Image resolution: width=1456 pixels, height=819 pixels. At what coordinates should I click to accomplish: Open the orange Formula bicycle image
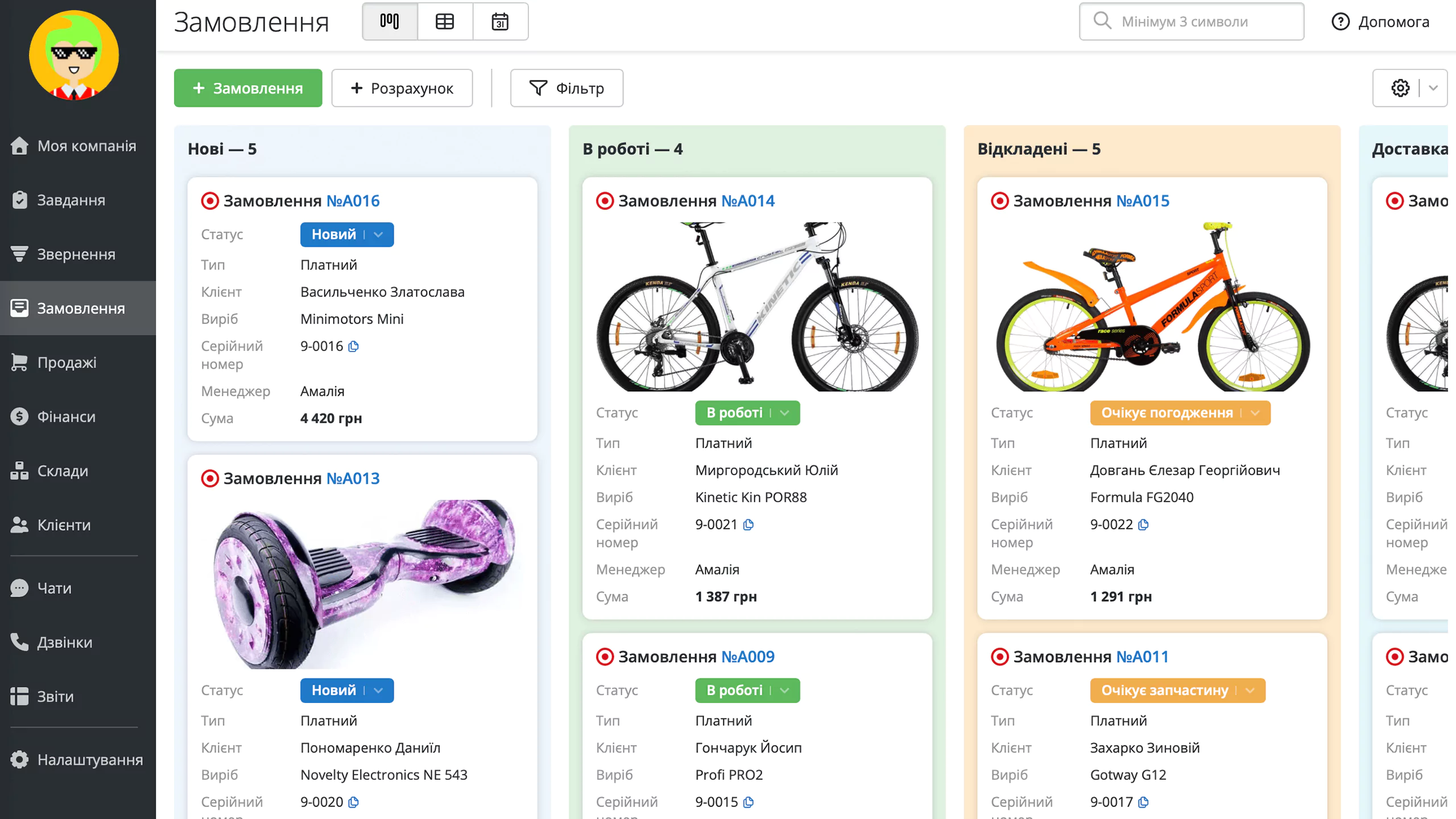click(x=1152, y=307)
